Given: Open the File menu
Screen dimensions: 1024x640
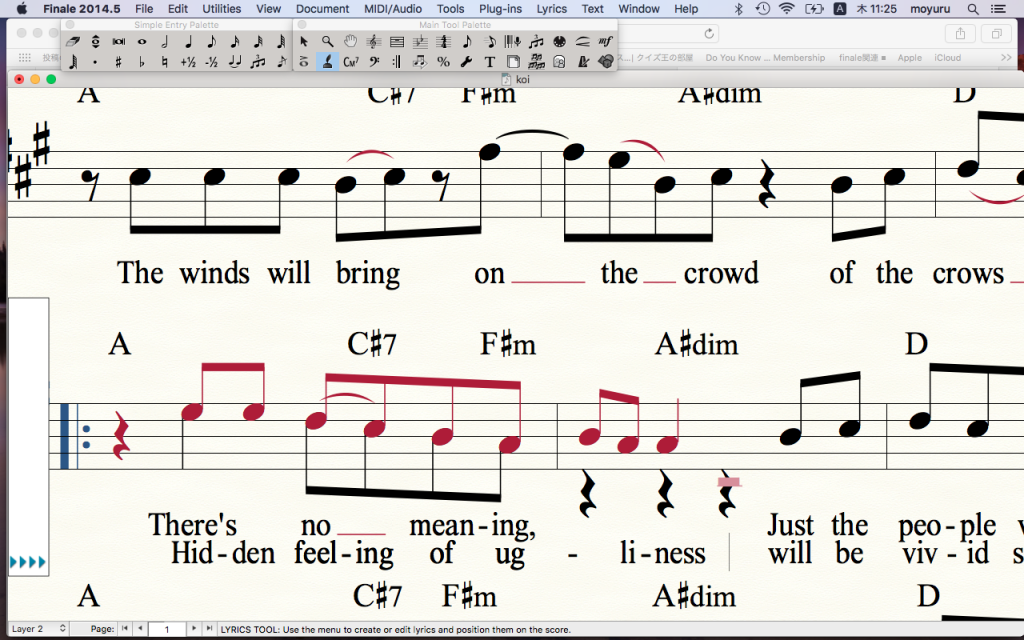Looking at the screenshot, I should (x=144, y=8).
